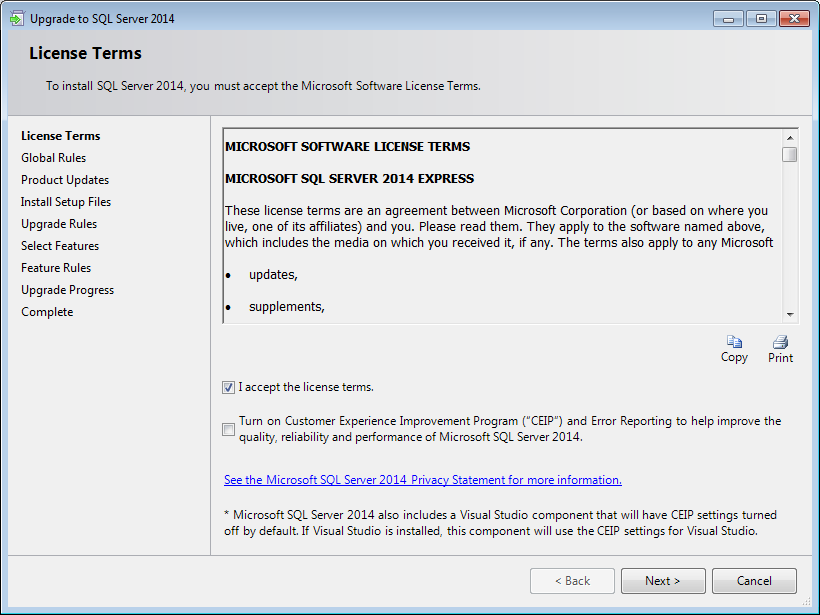Click the 'MICROSOFT SOFTWARE LICENSE TERMS' heading
Screen dimensions: 820x615
[348, 146]
